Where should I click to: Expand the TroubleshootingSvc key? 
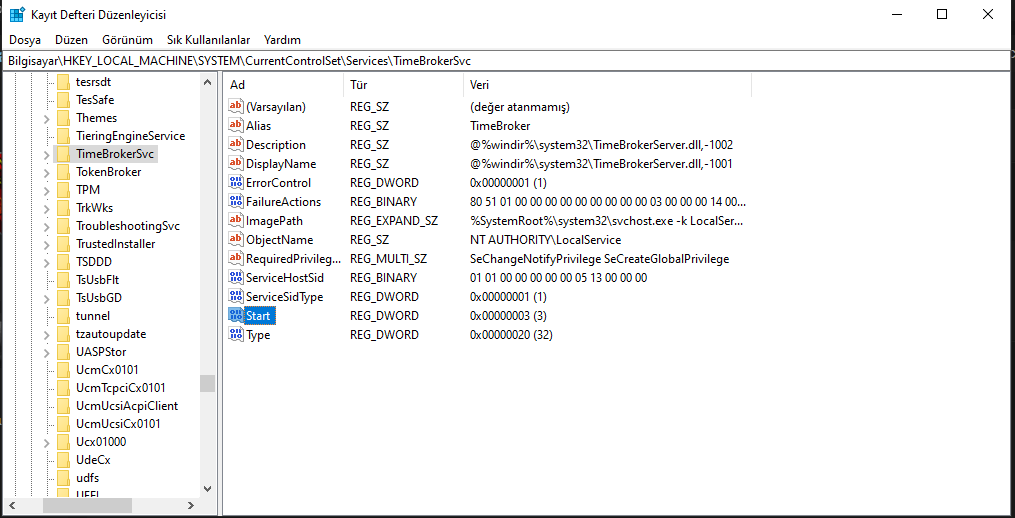(47, 227)
